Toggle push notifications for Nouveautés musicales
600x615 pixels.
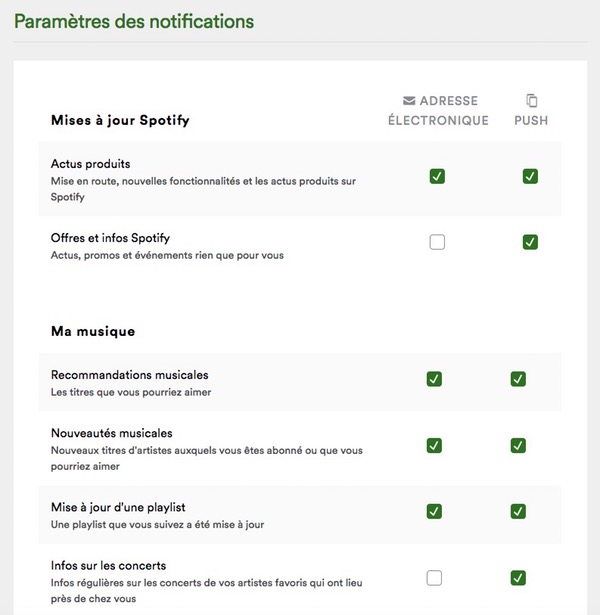coord(518,445)
